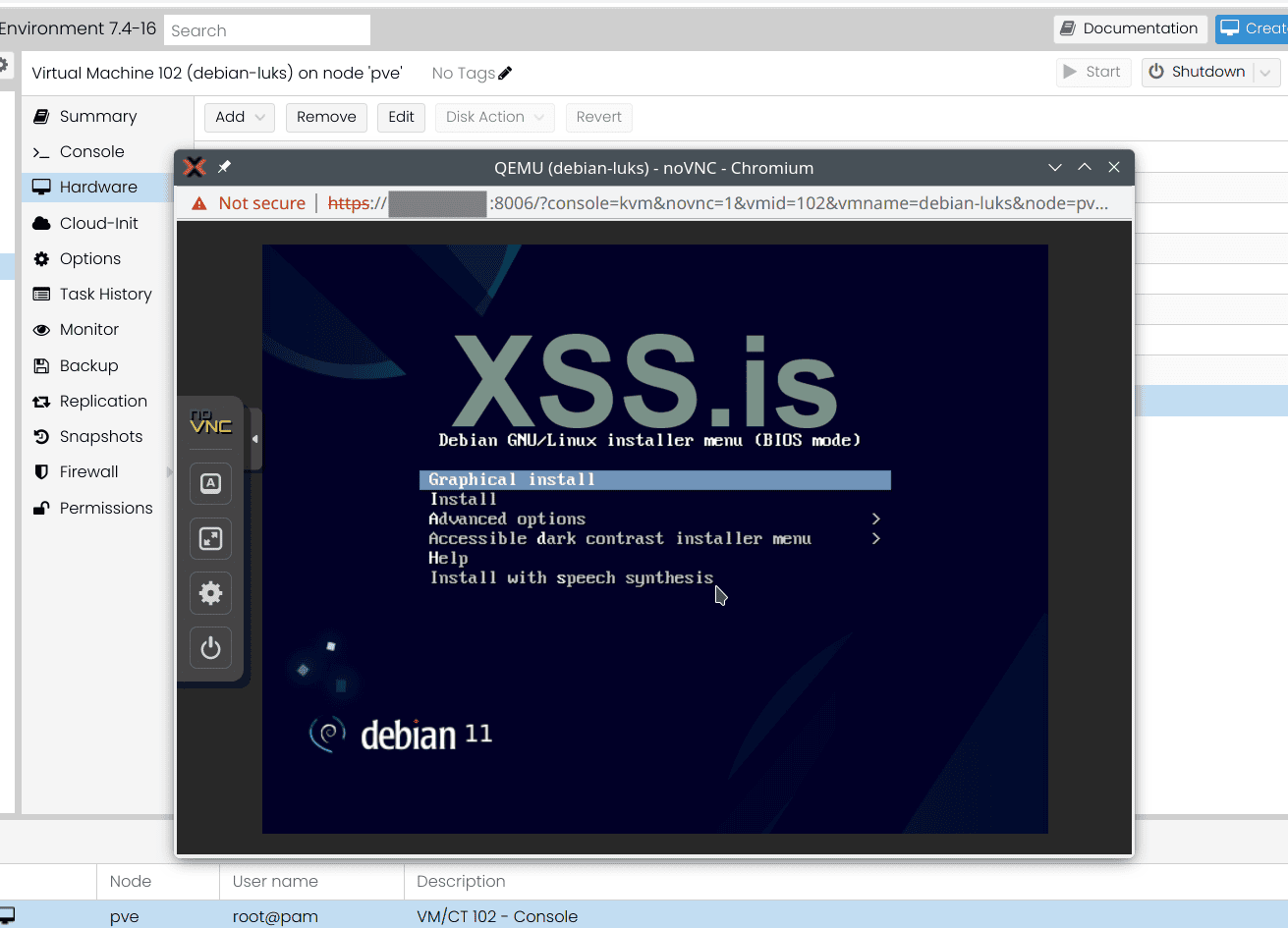
Task: Expand the dropdown arrow beside Shutdown
Action: click(1266, 72)
